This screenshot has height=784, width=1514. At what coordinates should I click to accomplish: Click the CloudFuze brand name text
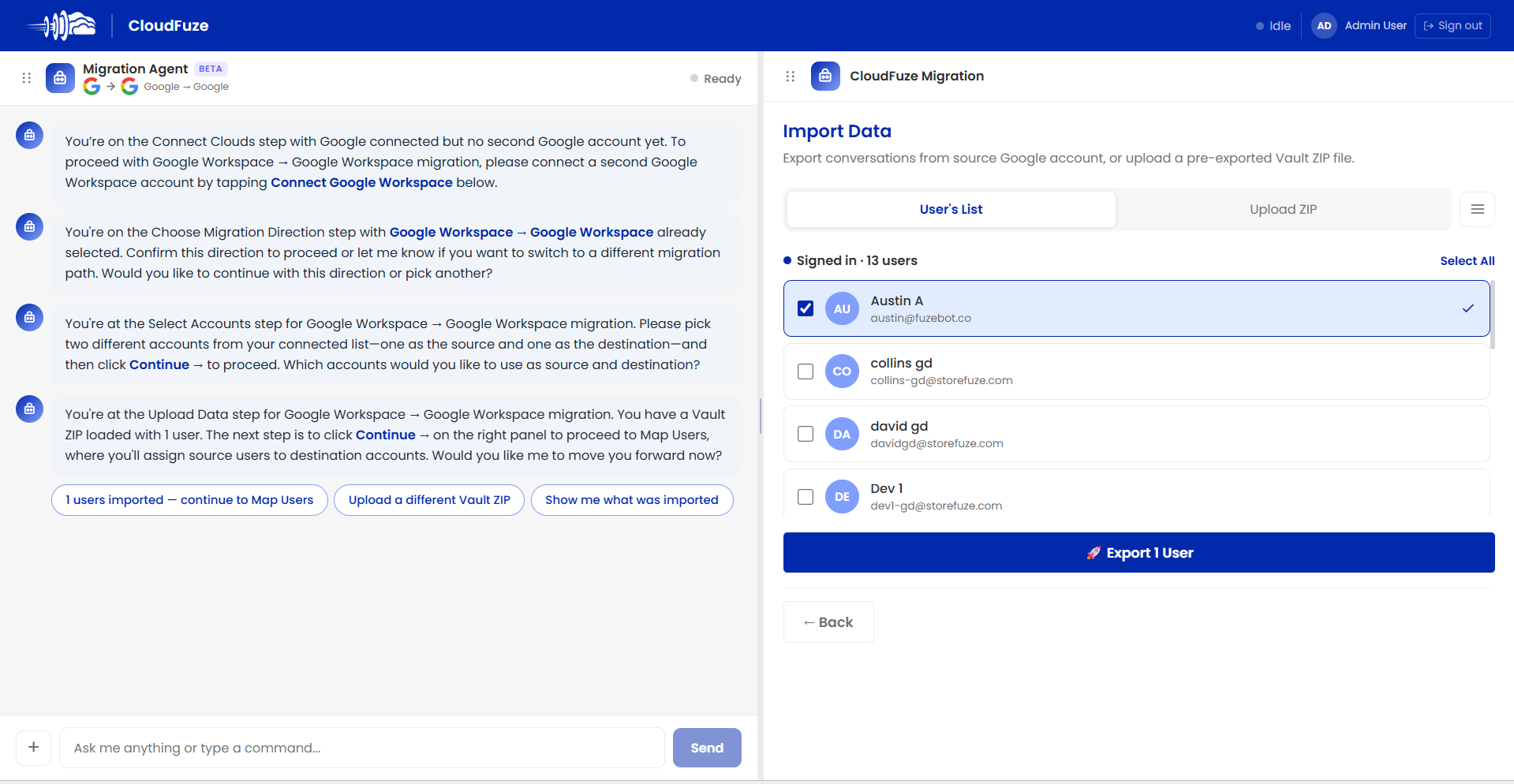[169, 26]
